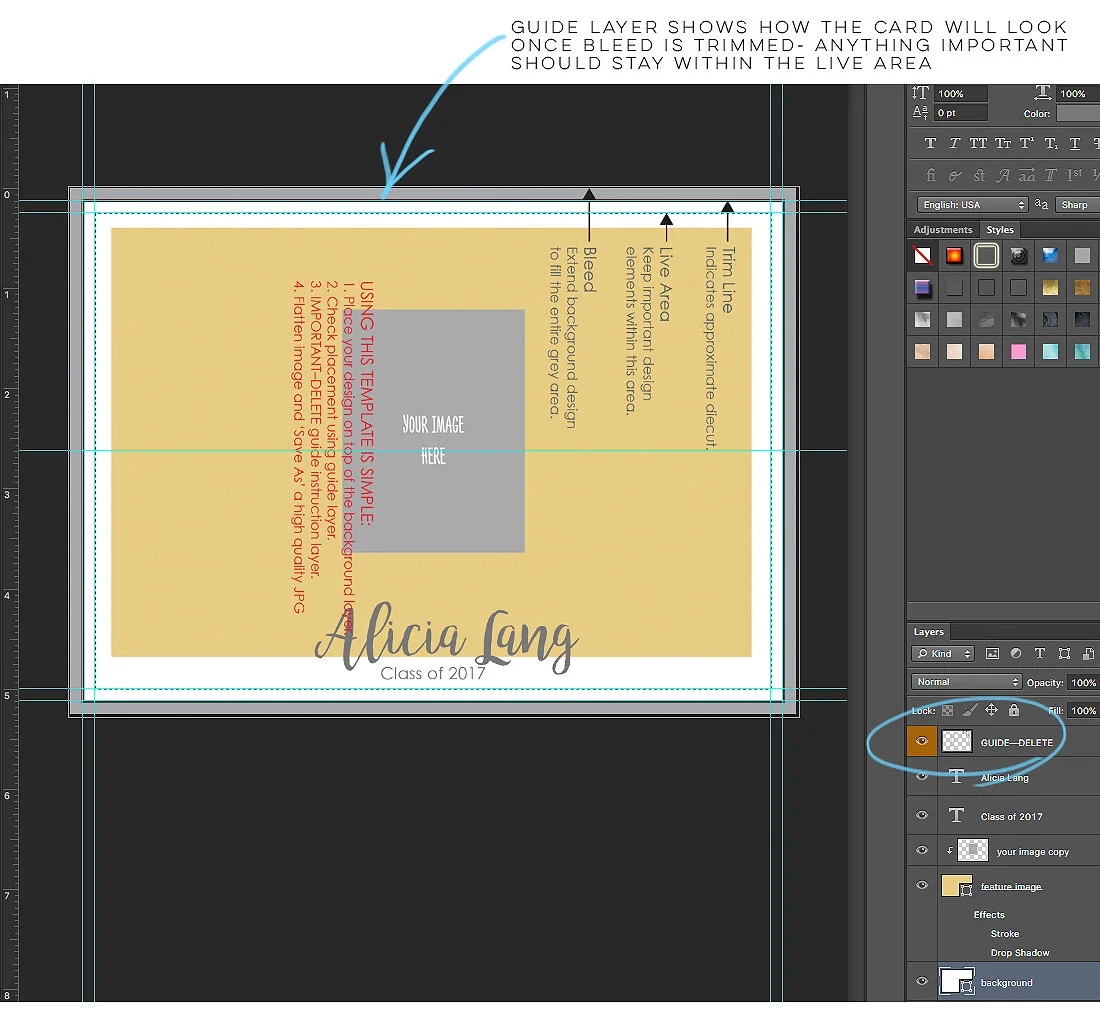1100x1028 pixels.
Task: Apply Faux Bold in Character panel
Action: (x=930, y=143)
